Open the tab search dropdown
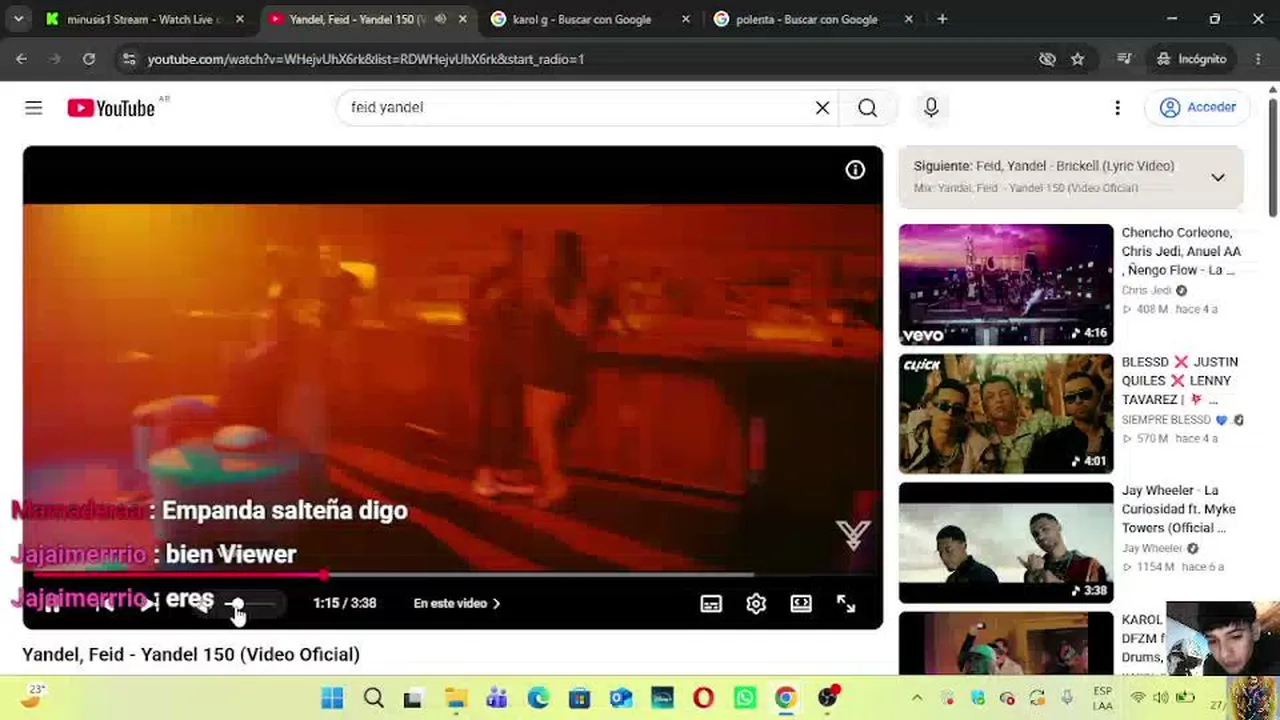The width and height of the screenshot is (1280, 720). (19, 19)
